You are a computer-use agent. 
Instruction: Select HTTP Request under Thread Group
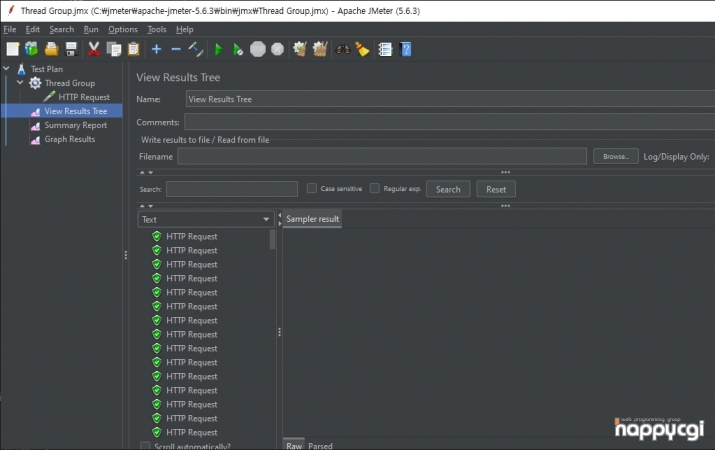tap(84, 97)
